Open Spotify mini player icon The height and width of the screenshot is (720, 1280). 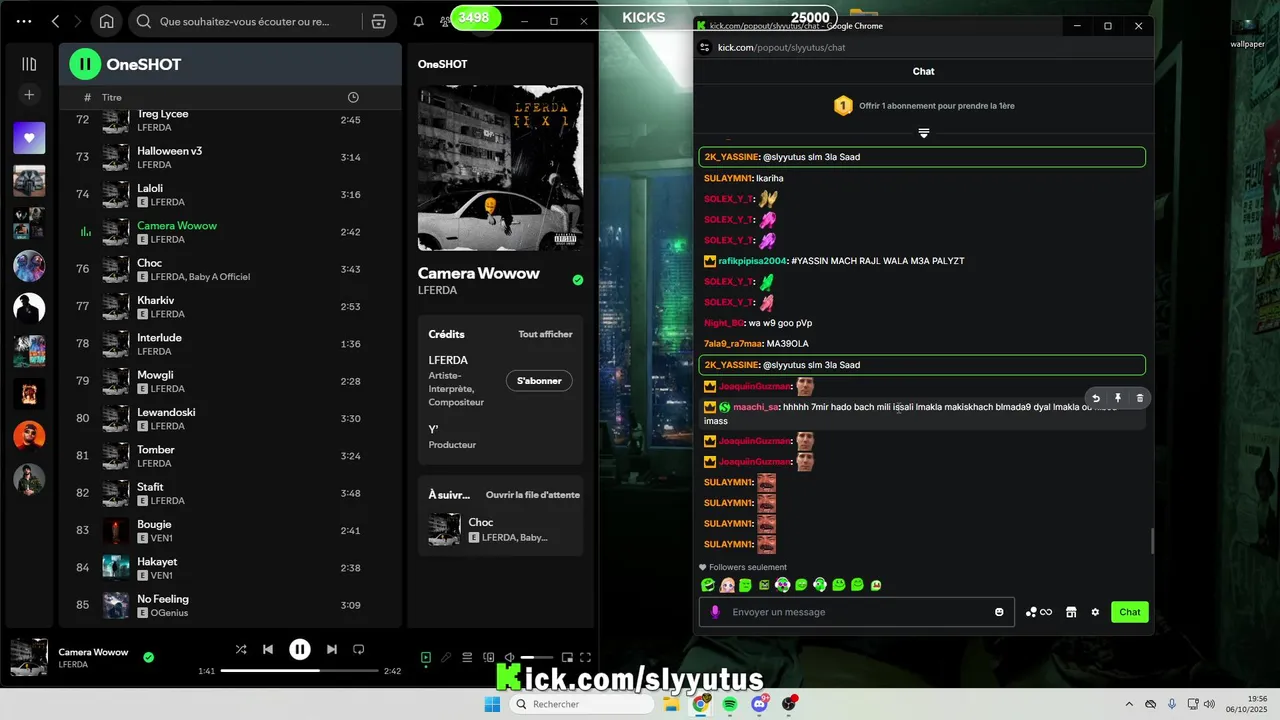pos(567,657)
